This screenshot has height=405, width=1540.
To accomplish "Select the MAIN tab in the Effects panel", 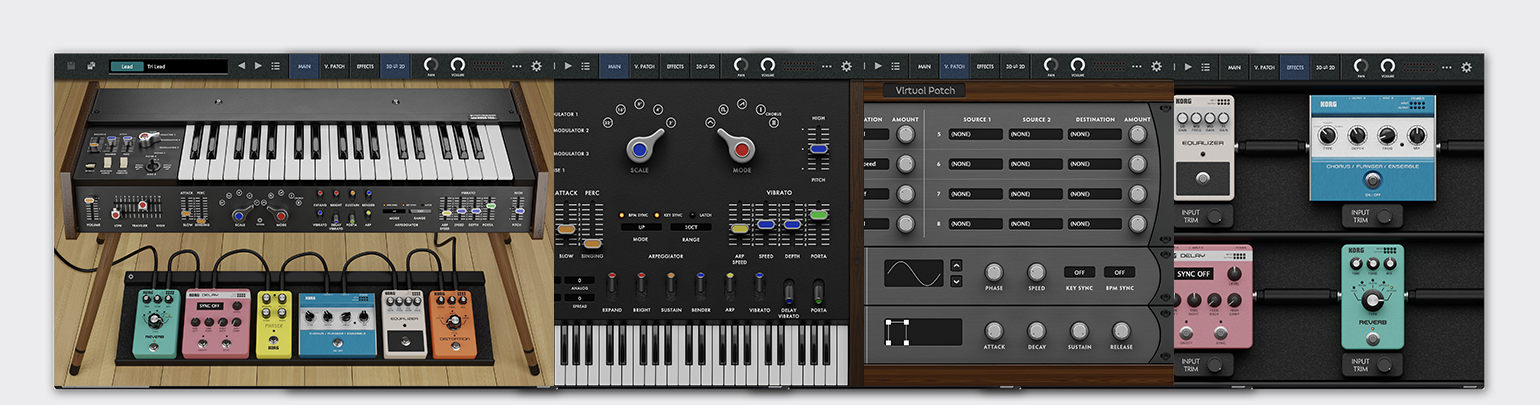I will coord(1234,66).
